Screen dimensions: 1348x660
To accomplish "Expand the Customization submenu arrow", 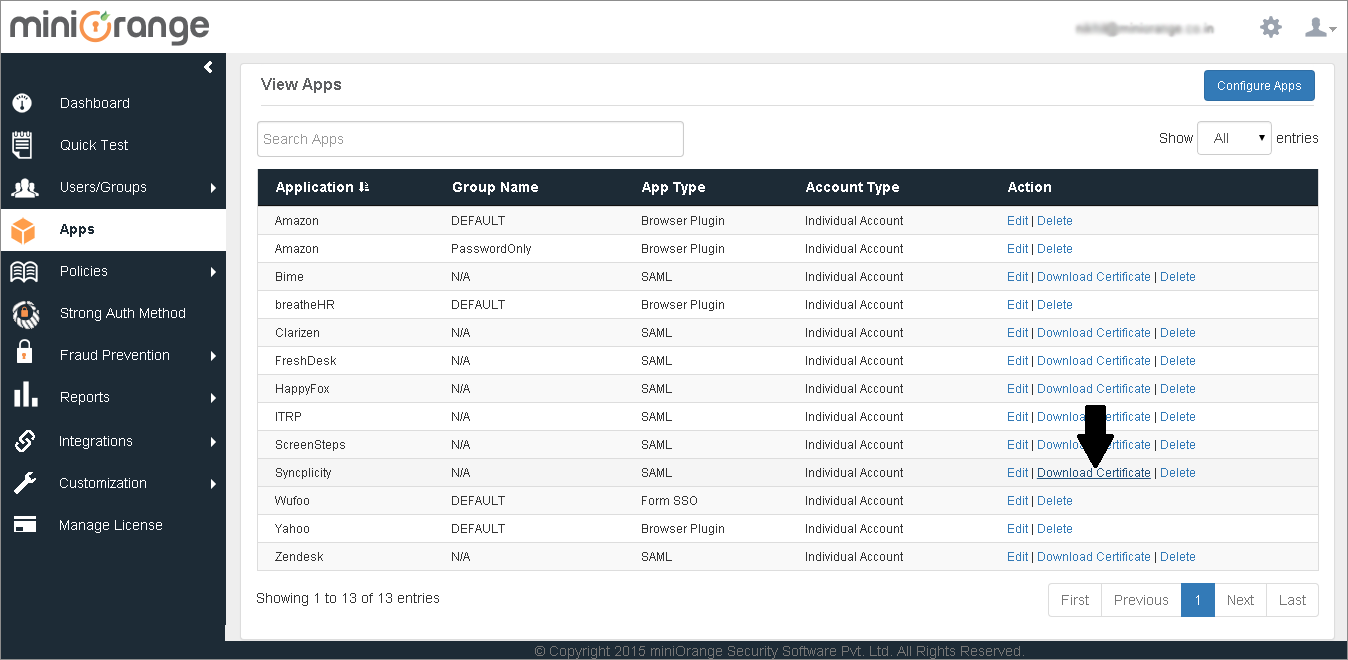I will coord(213,483).
